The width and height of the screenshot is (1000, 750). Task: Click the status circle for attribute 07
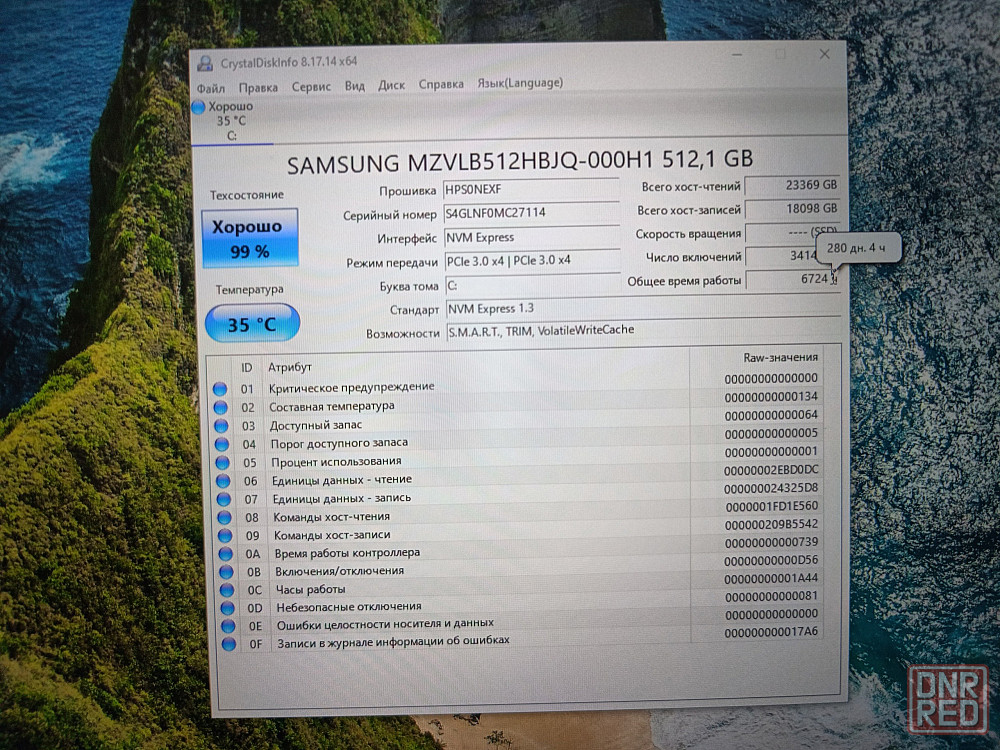tap(224, 499)
